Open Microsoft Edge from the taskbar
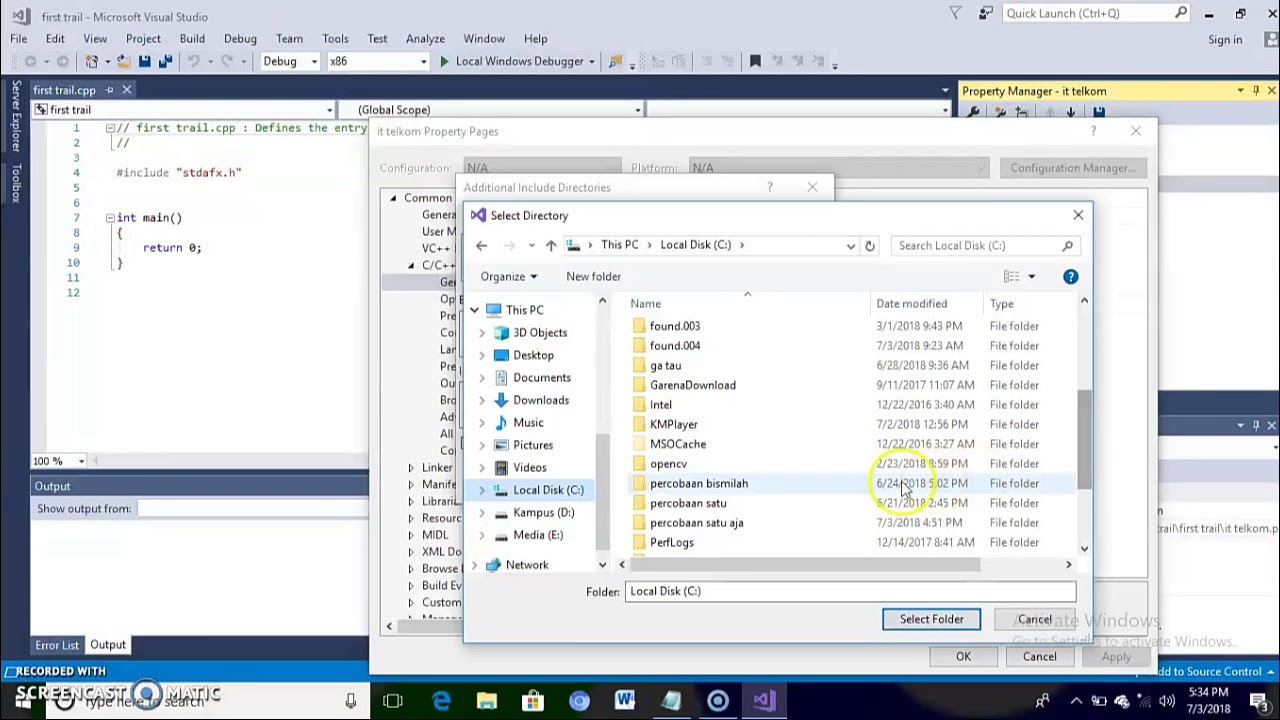Screen dimensions: 1280x720 pos(441,701)
